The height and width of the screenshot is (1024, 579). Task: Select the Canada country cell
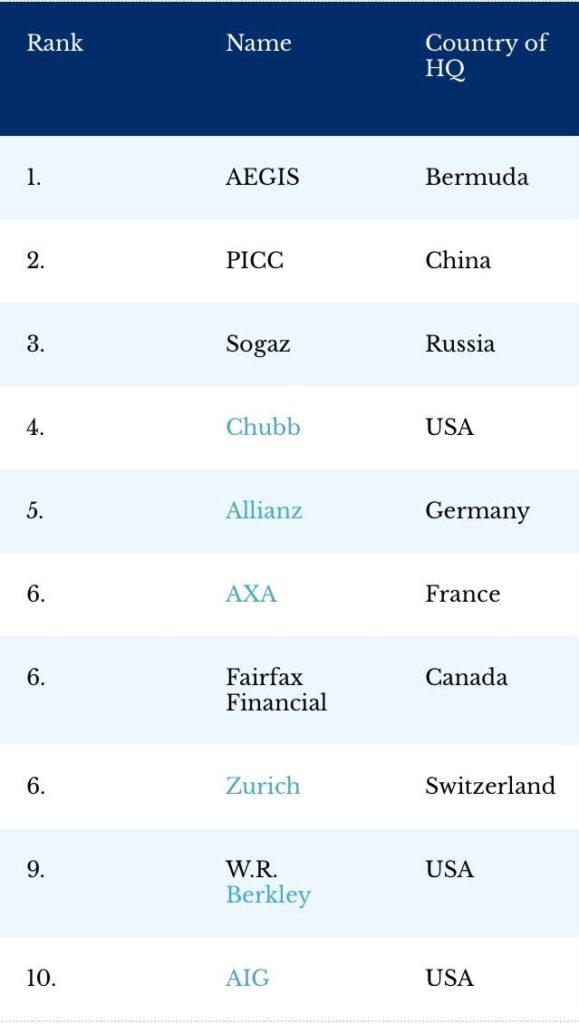(467, 677)
